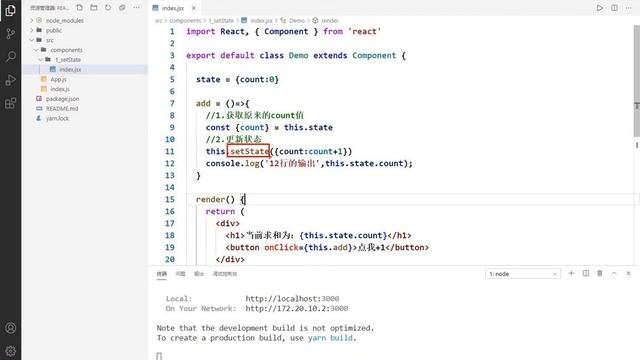This screenshot has width=640, height=360.
Task: Click the src breadcrumb segment
Action: point(158,20)
